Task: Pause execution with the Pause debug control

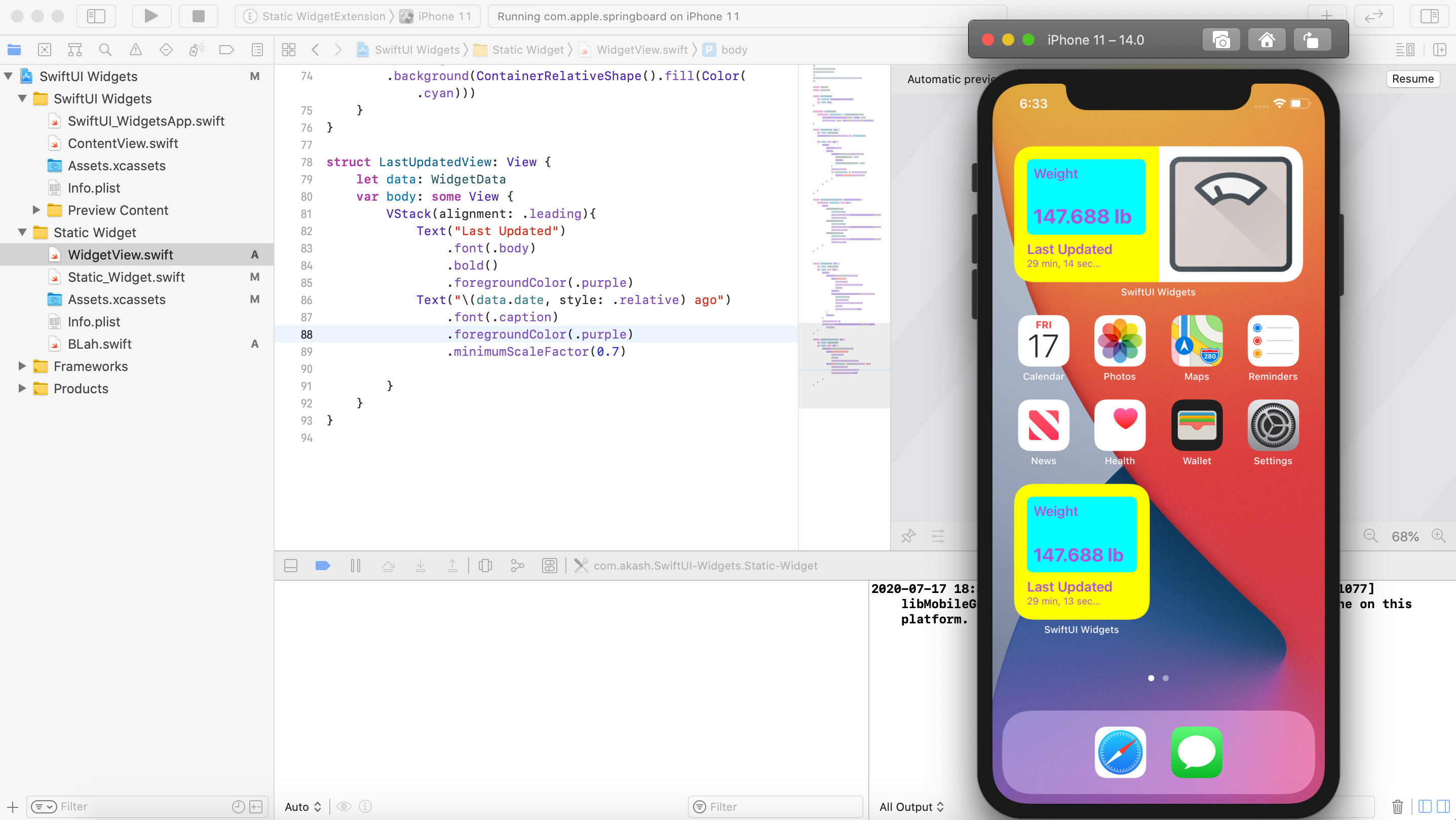Action: (x=356, y=566)
